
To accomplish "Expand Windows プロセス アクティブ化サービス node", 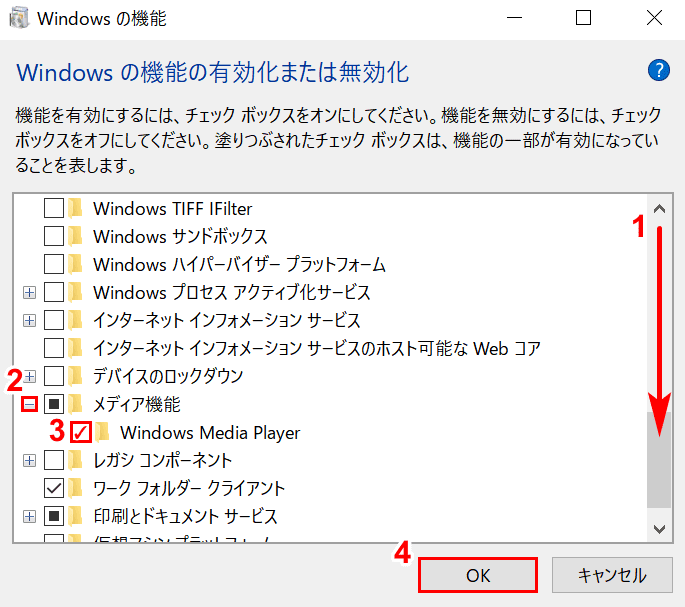I will pyautogui.click(x=29, y=292).
